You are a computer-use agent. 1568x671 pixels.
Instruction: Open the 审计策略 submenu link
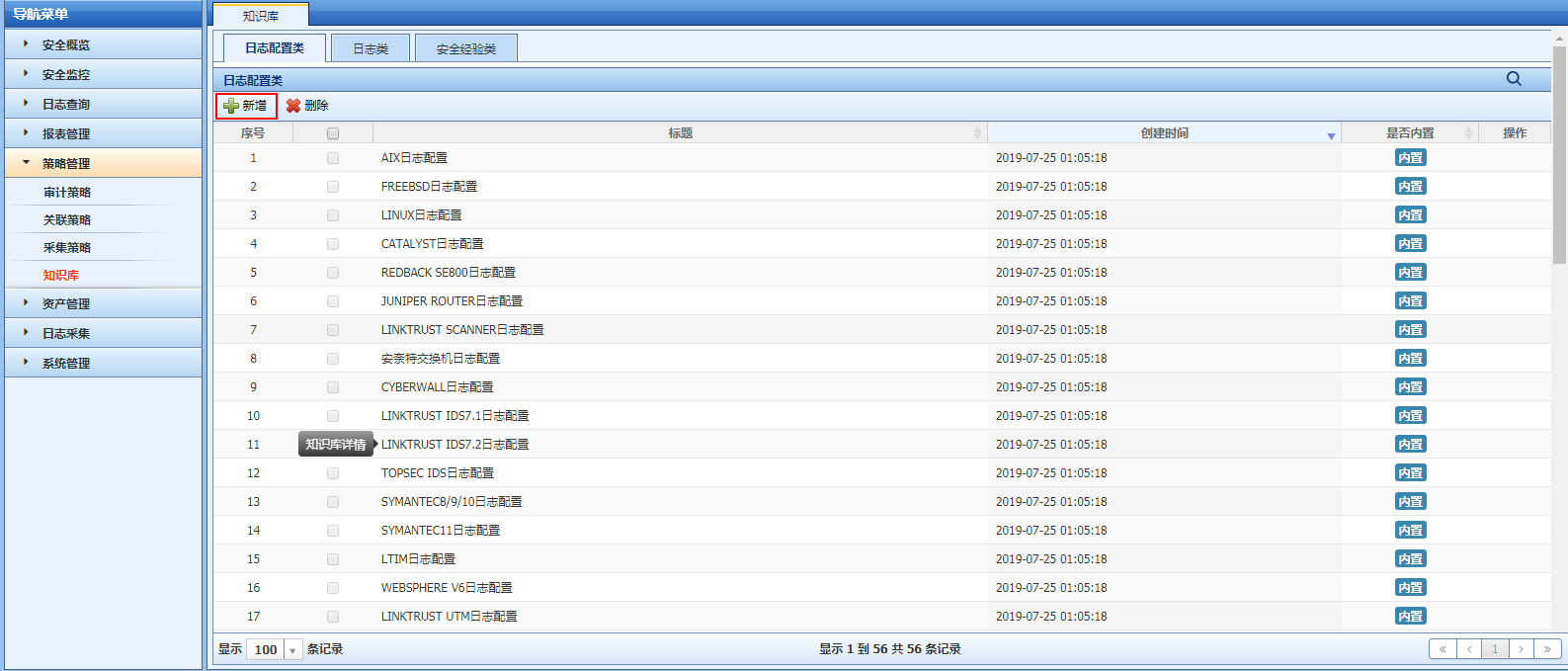point(67,193)
